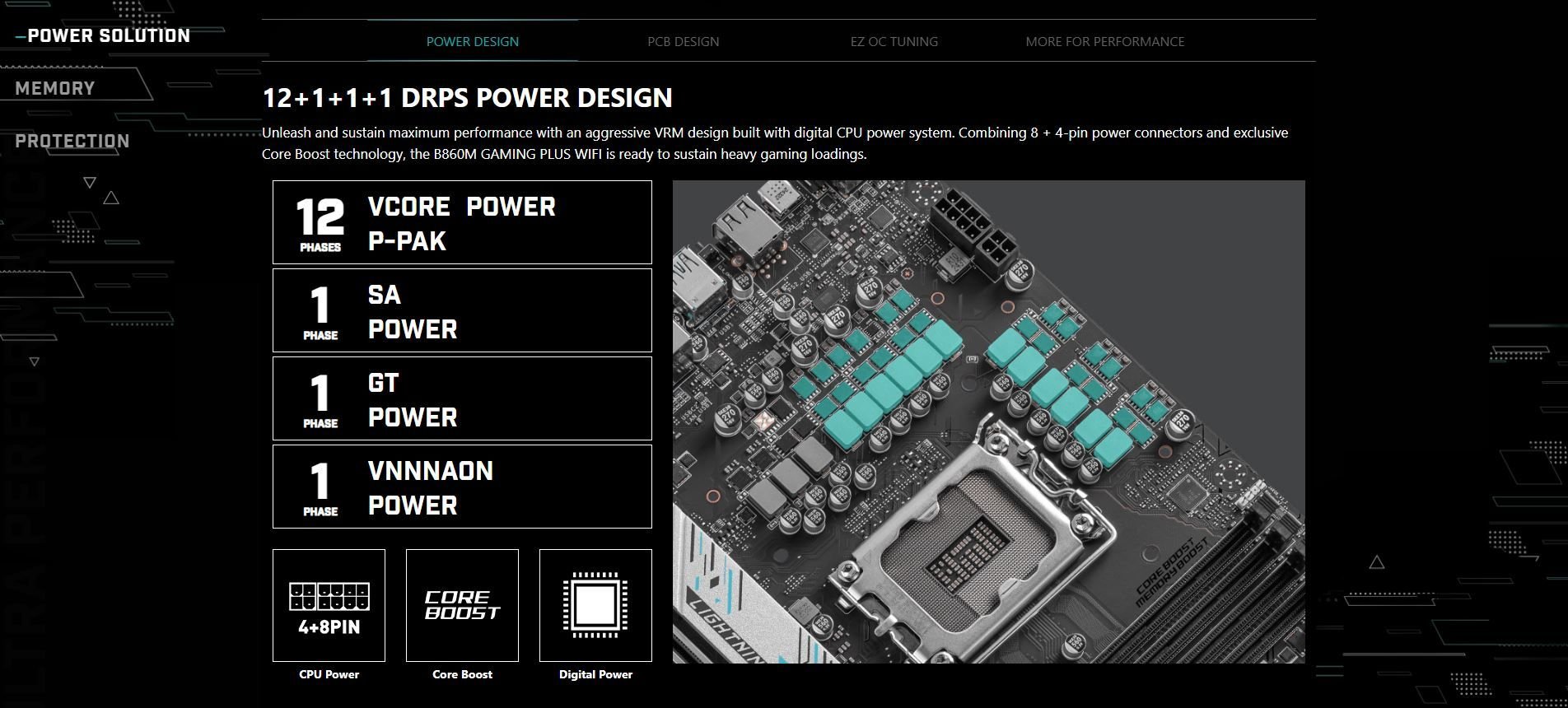Screen dimensions: 1568x708
Task: Click the 4+8PIN CPU Power icon
Action: coord(329,605)
